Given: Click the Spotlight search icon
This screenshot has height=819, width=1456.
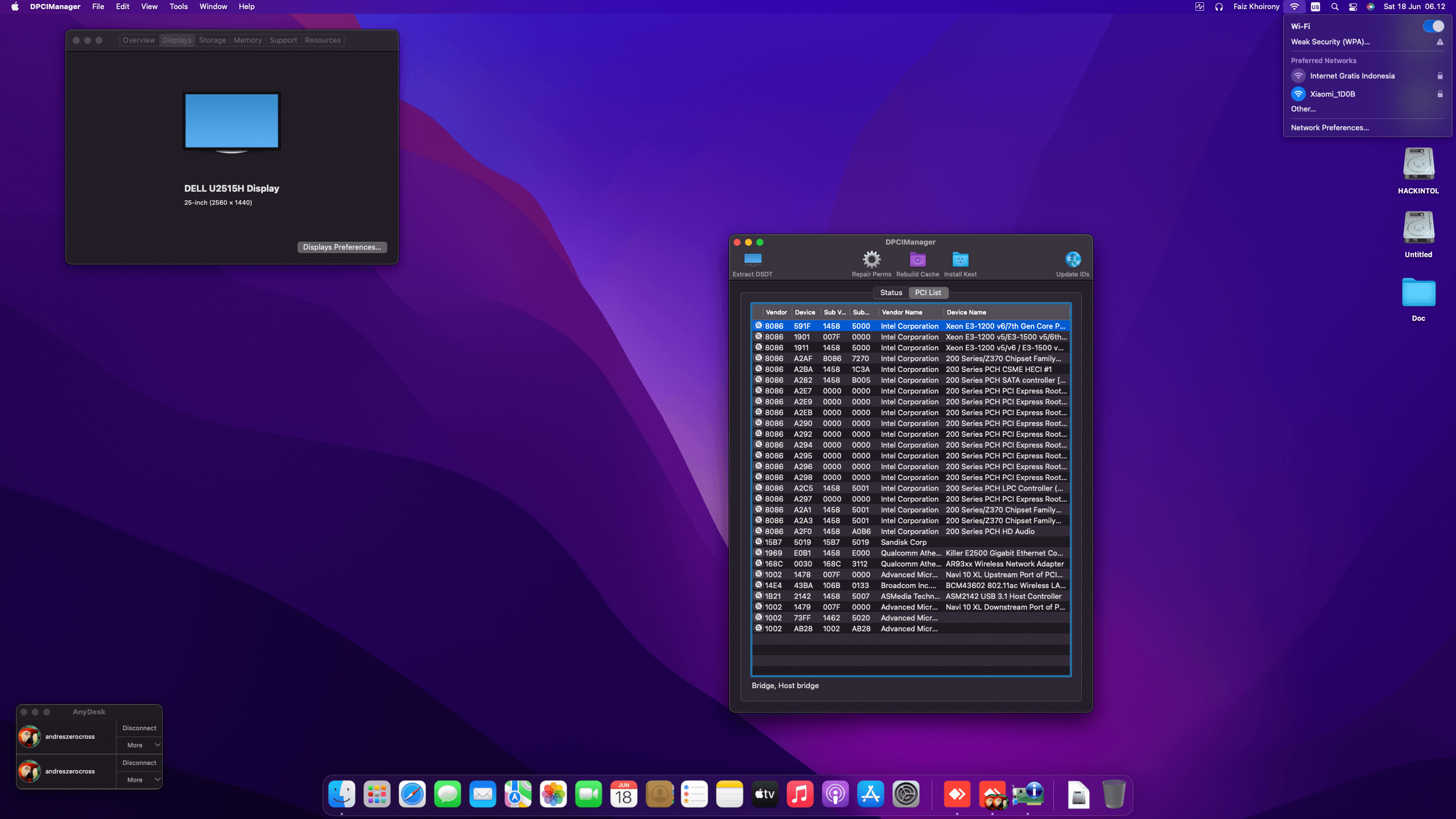Looking at the screenshot, I should 1334,7.
